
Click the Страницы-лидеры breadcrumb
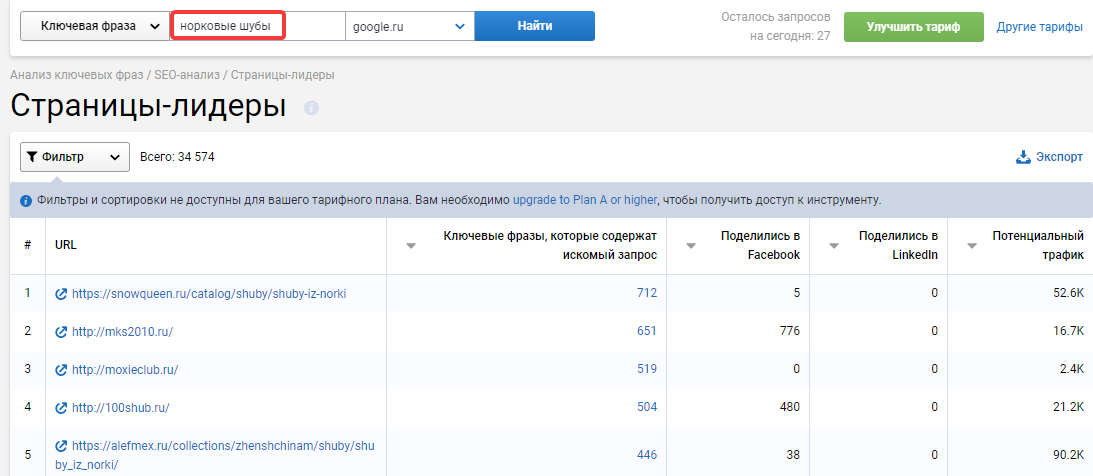(x=282, y=74)
